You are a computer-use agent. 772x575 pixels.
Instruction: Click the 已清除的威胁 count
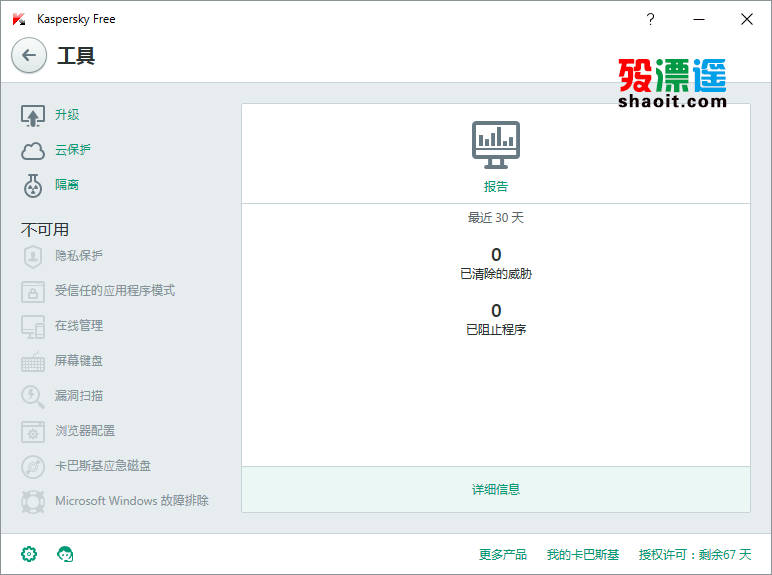pos(496,255)
